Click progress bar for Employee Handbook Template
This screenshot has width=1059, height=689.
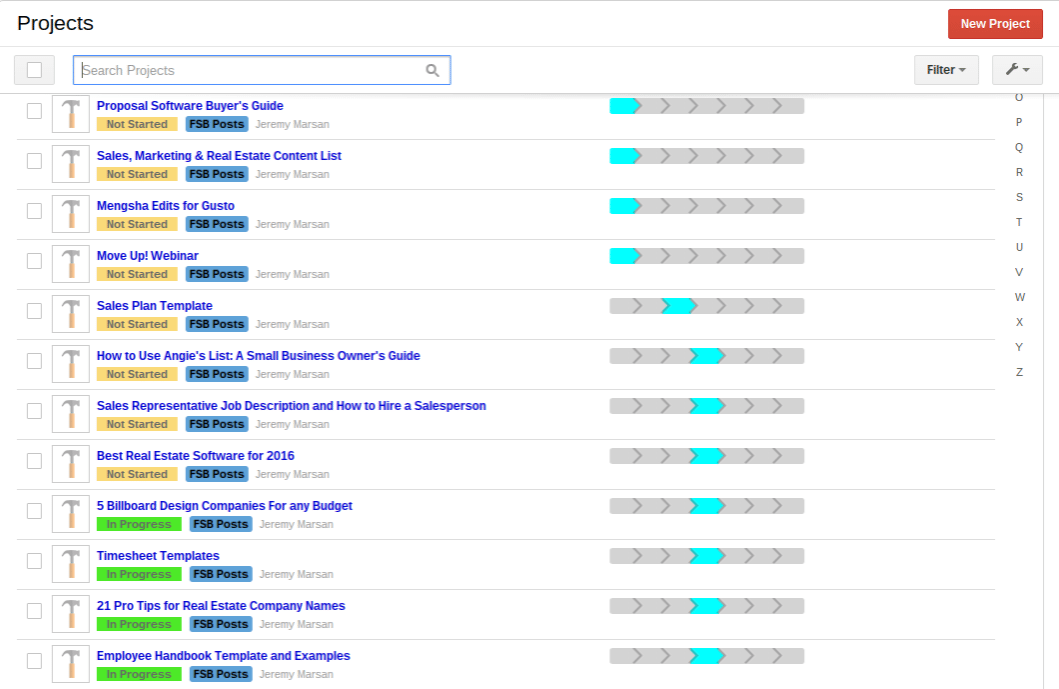[x=706, y=656]
